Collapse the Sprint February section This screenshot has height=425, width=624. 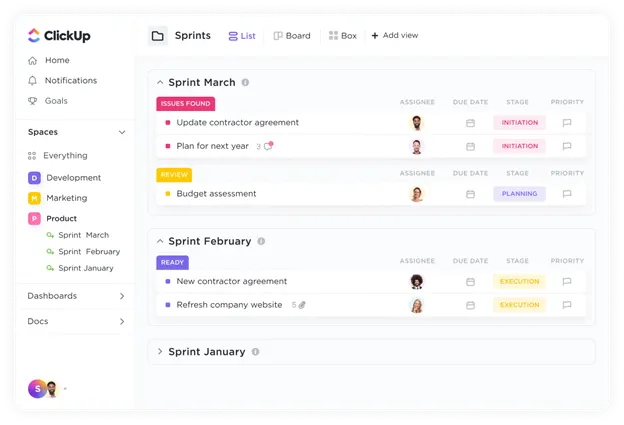(160, 241)
